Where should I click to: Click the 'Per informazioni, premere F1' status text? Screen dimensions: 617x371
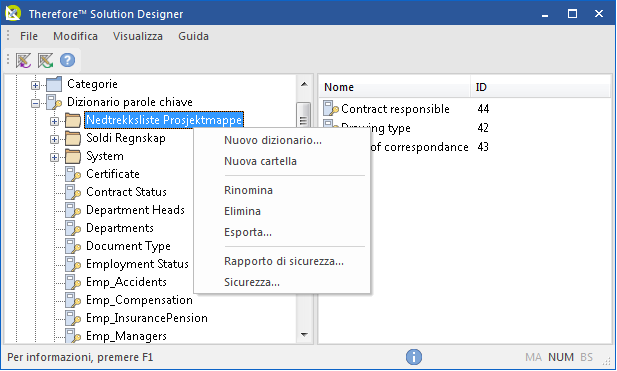click(x=80, y=357)
